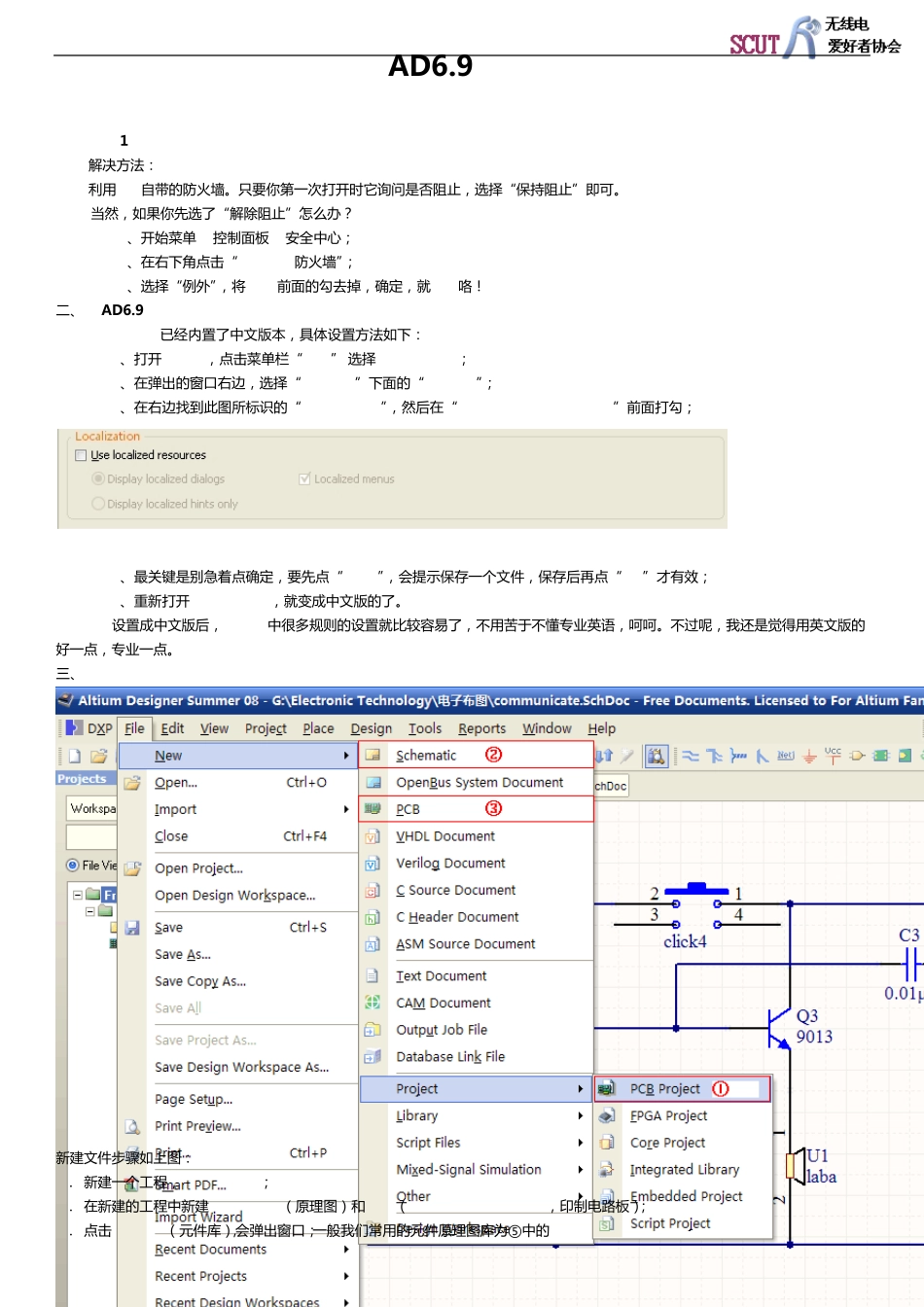Open the Design menu
The image size is (924, 1307).
click(x=372, y=728)
